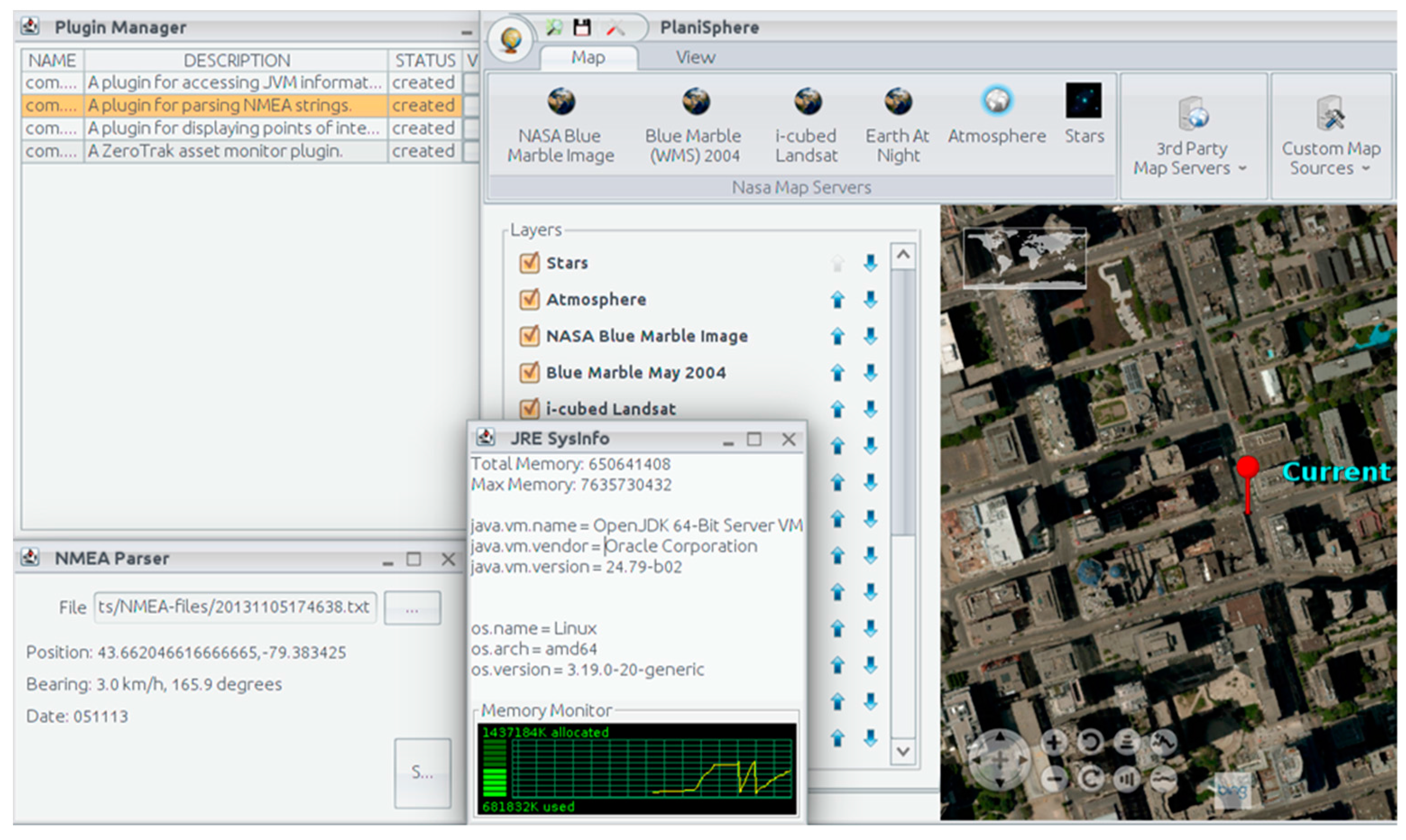Click the NMEA file path input field
1406x840 pixels.
[235, 607]
